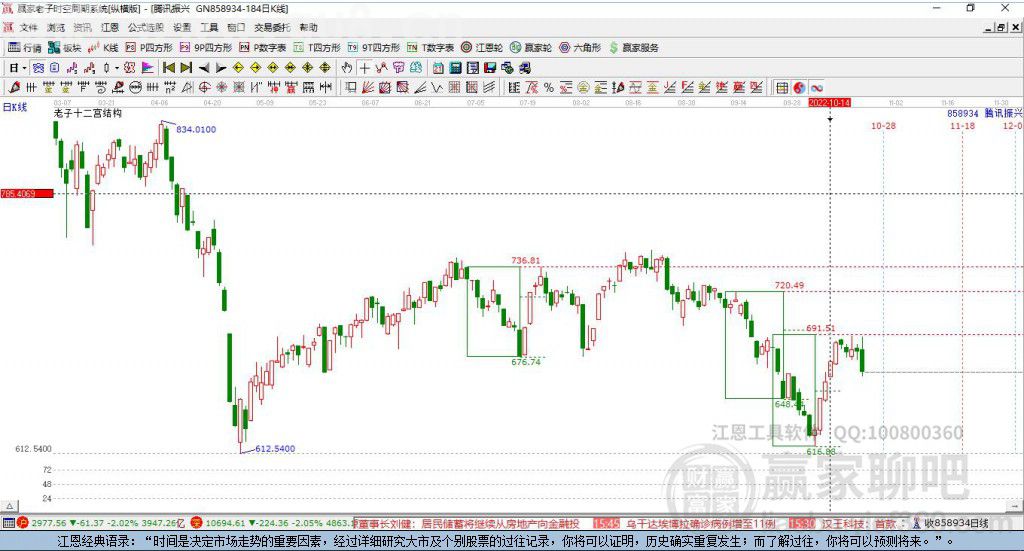Image resolution: width=1024 pixels, height=551 pixels.
Task: Step back with the left black arrow
Action: point(204,68)
